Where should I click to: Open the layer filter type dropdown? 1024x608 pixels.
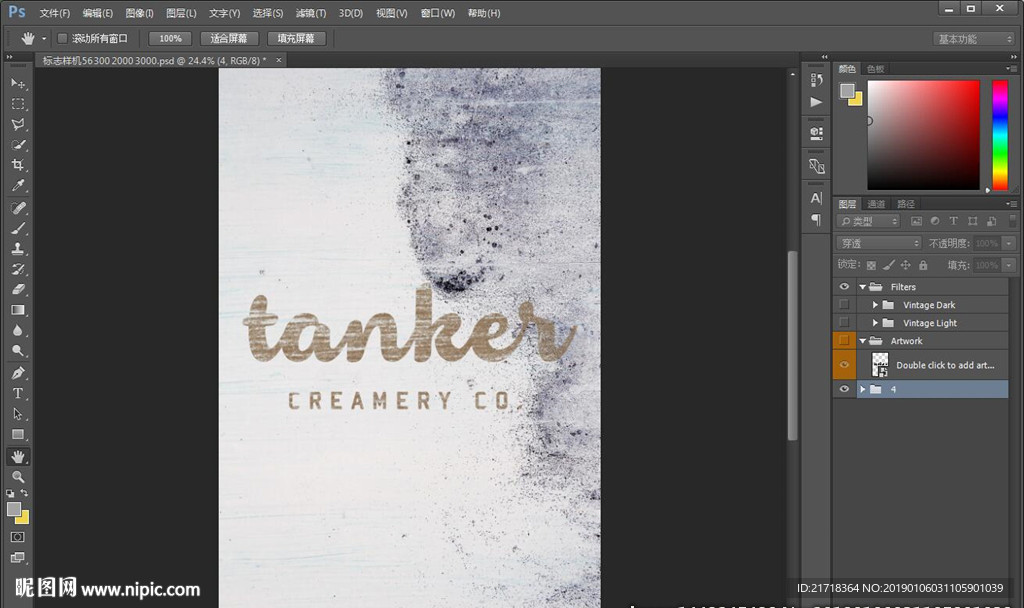(869, 221)
